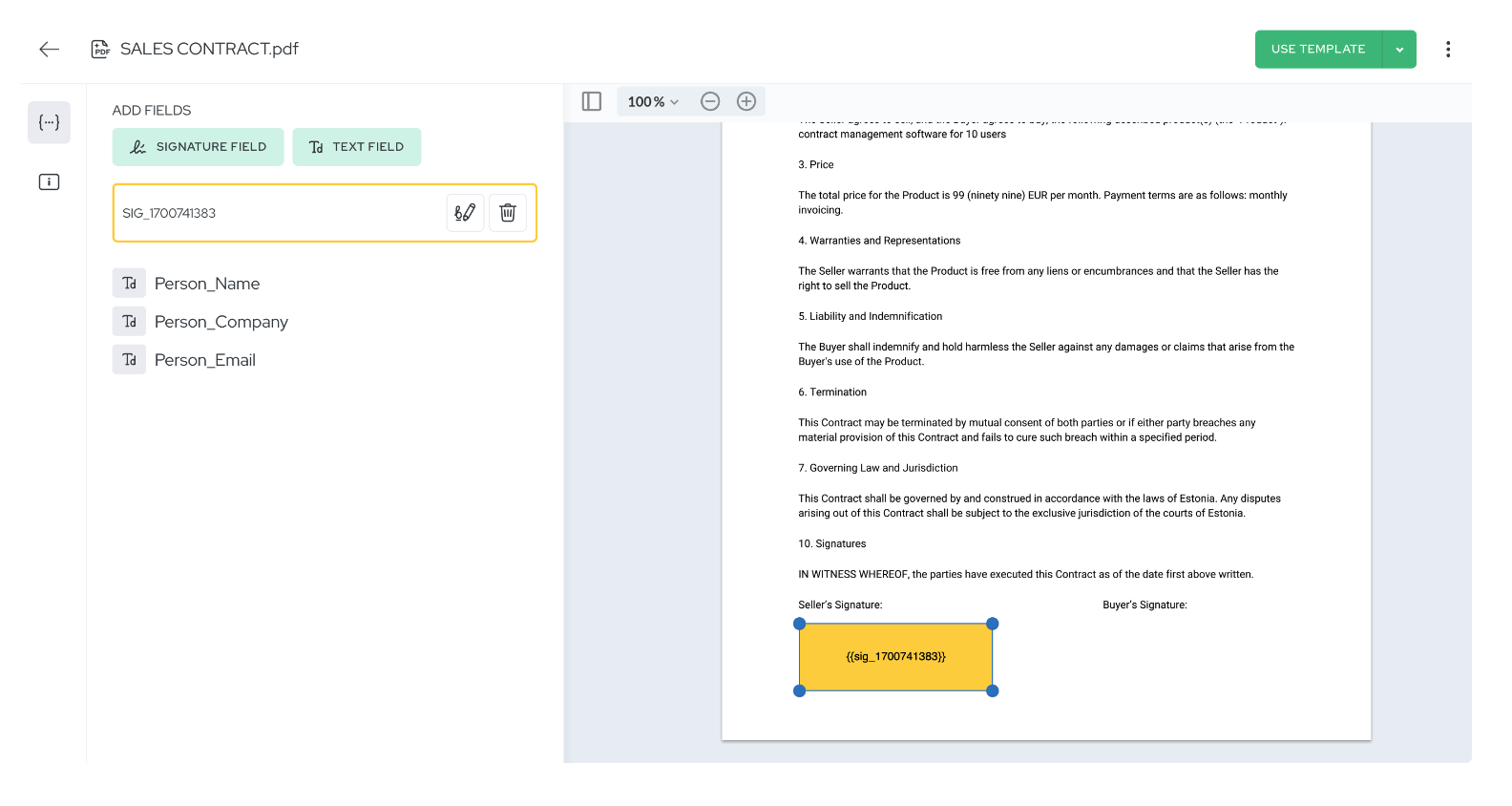Click the "6. Termination" heading
Screen dimensions: 1512x806
pyautogui.click(x=832, y=392)
